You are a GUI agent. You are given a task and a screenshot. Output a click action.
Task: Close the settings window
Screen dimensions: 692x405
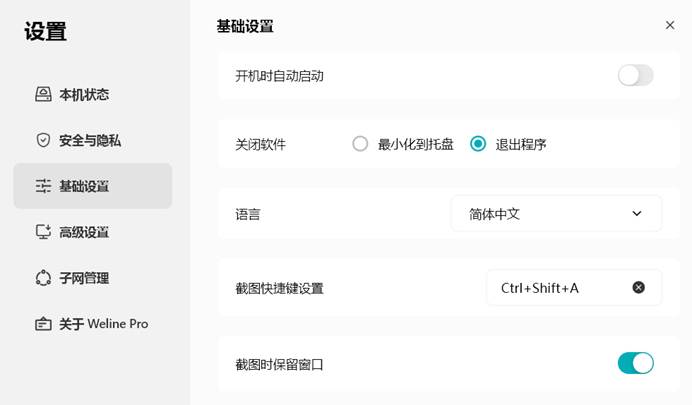(x=670, y=26)
